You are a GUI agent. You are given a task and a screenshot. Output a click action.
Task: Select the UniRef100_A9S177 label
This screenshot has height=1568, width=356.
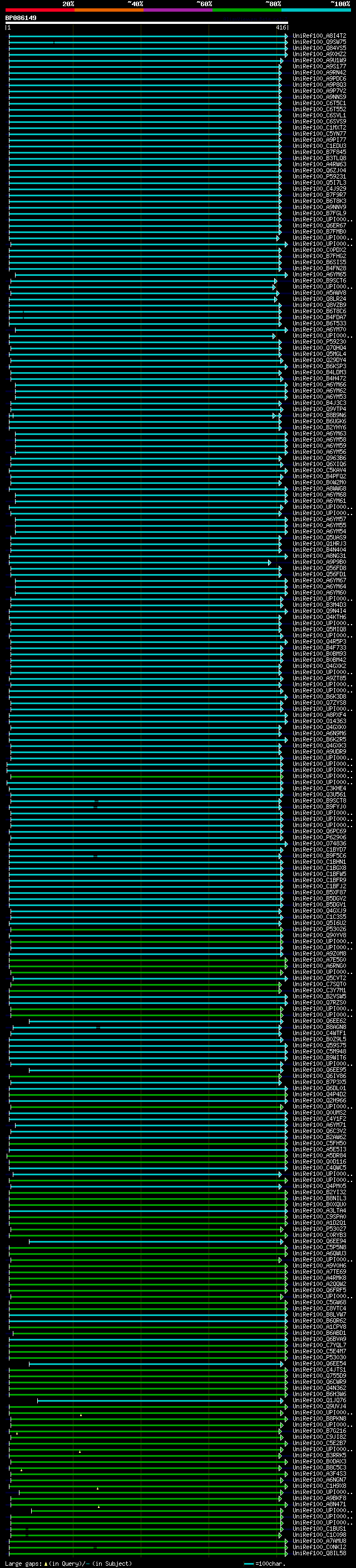click(319, 66)
